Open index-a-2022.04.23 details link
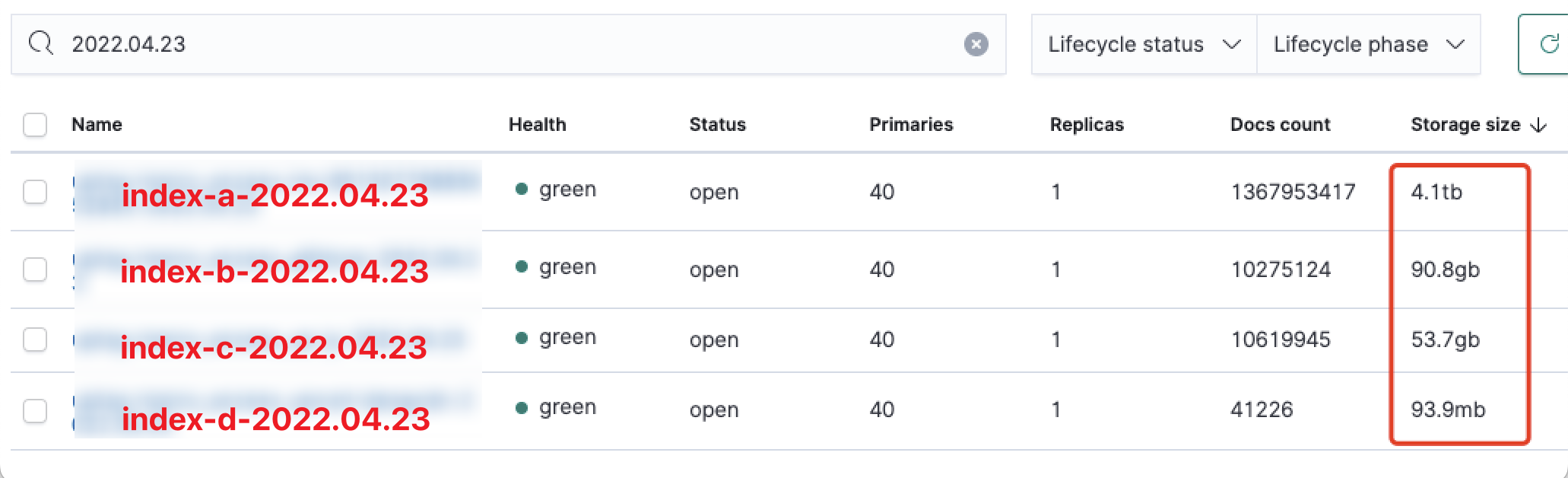Viewport: 1568px width, 478px height. click(275, 195)
